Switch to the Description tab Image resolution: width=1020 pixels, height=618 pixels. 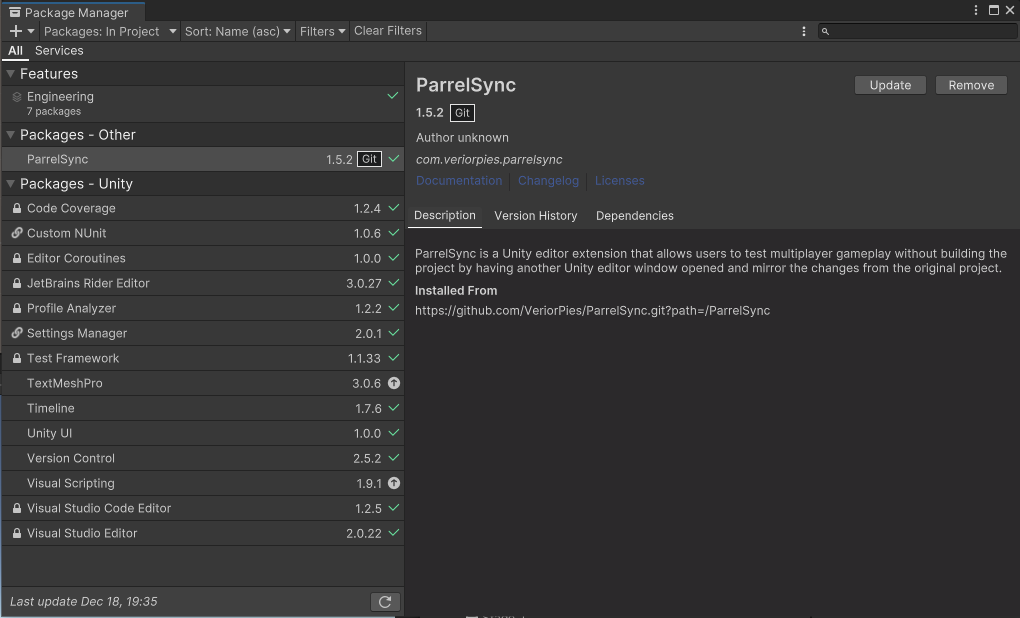tap(445, 216)
